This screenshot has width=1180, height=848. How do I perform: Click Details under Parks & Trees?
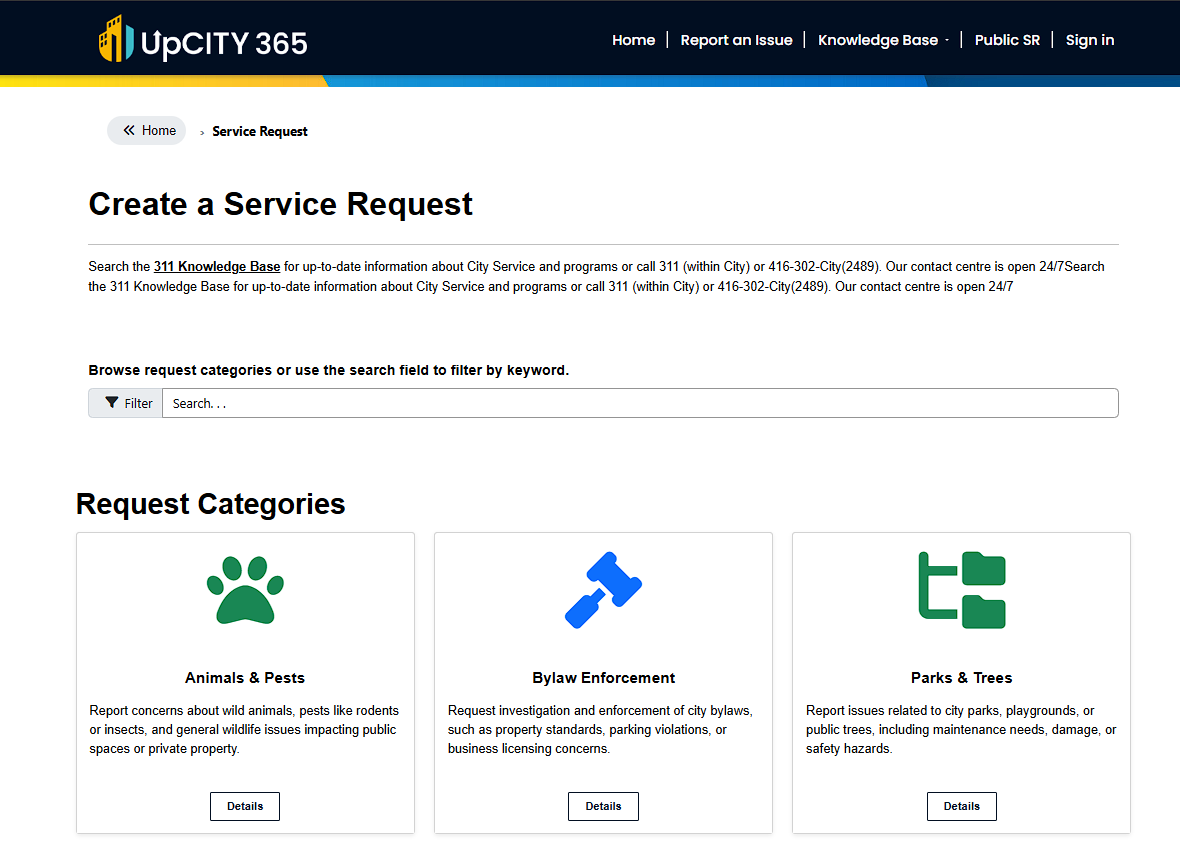coord(961,806)
